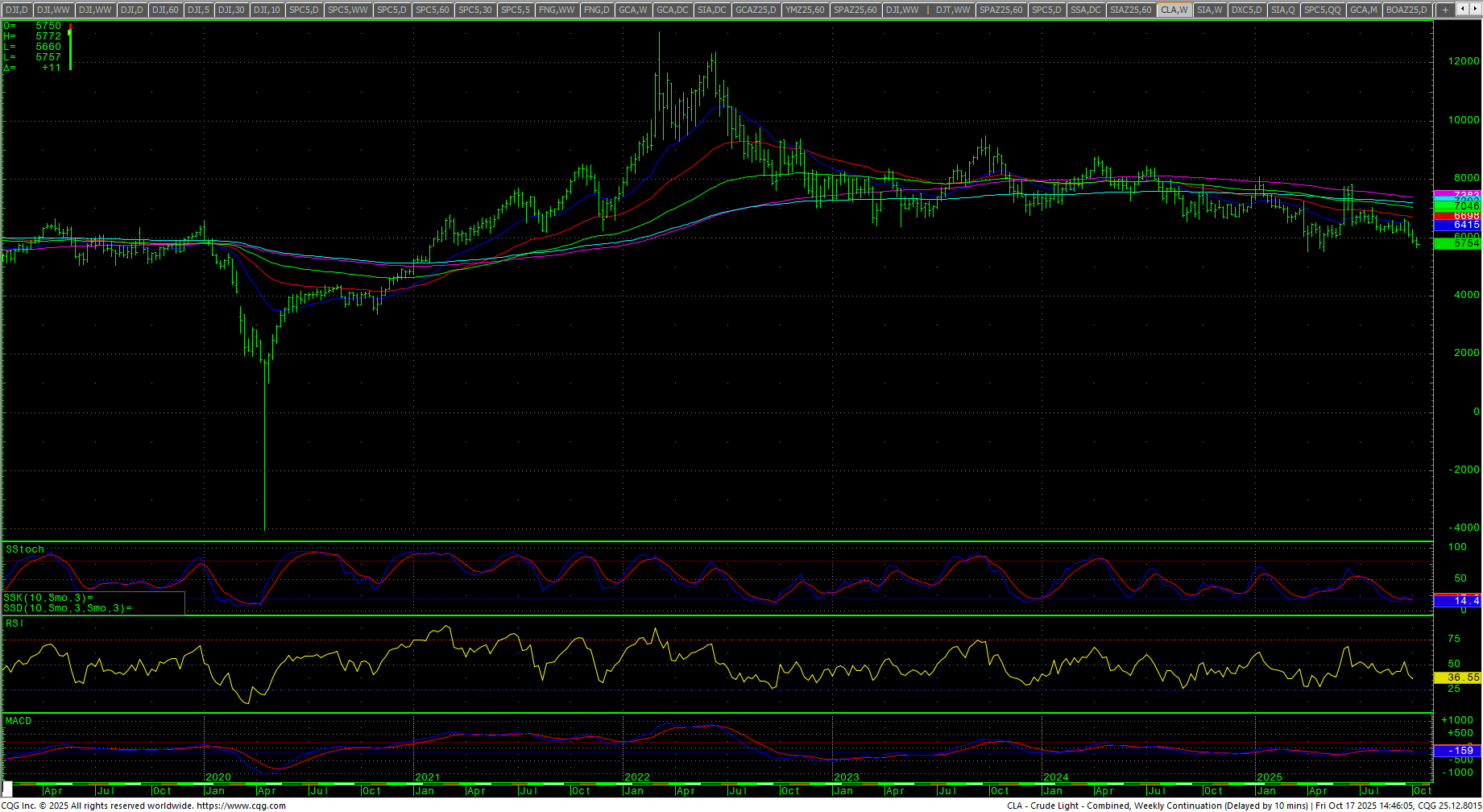Click the green 5754 last price marker
Screen dimensions: 1483x812
(1457, 243)
